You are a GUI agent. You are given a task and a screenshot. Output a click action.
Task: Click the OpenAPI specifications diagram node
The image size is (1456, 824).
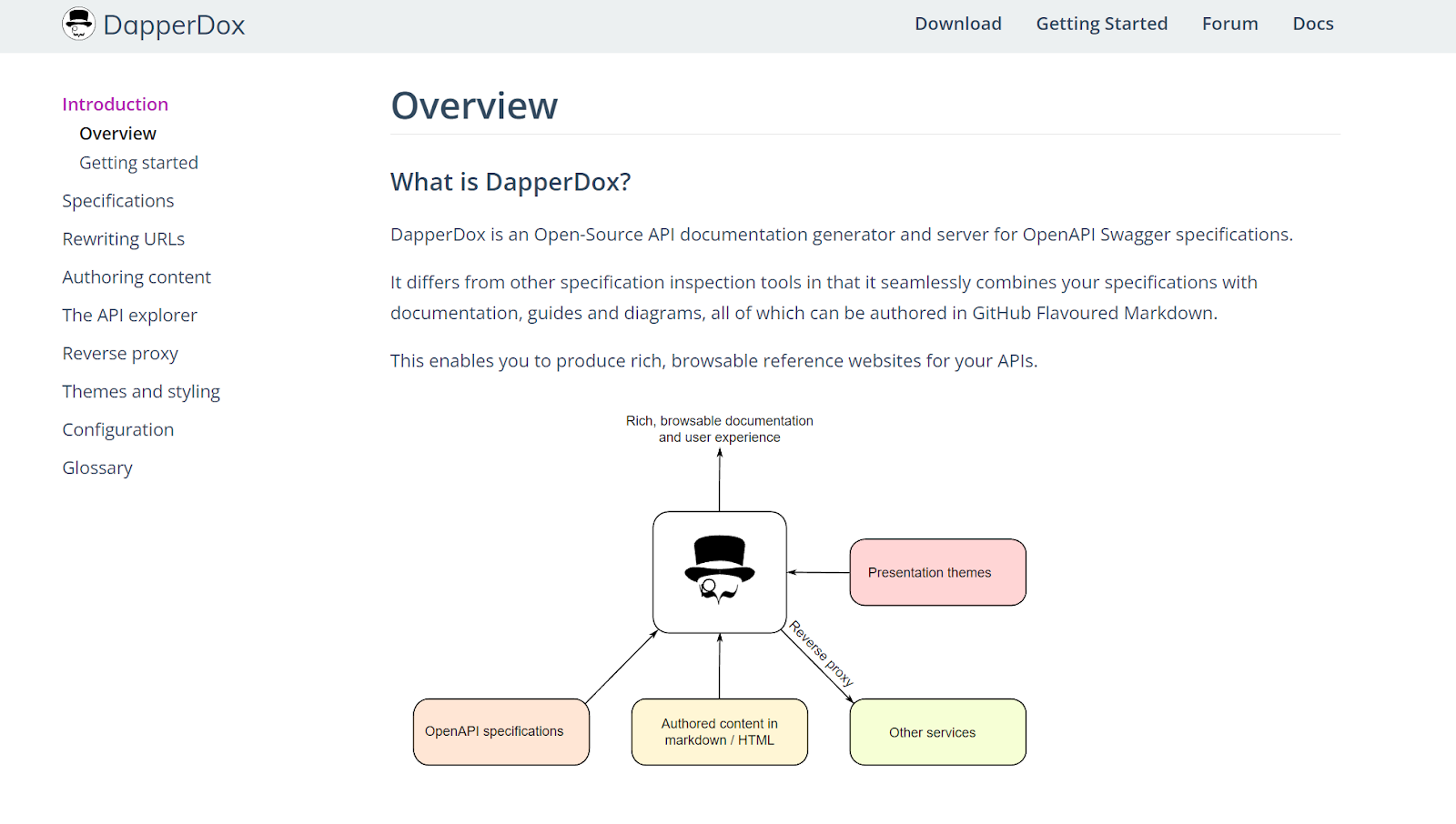500,731
